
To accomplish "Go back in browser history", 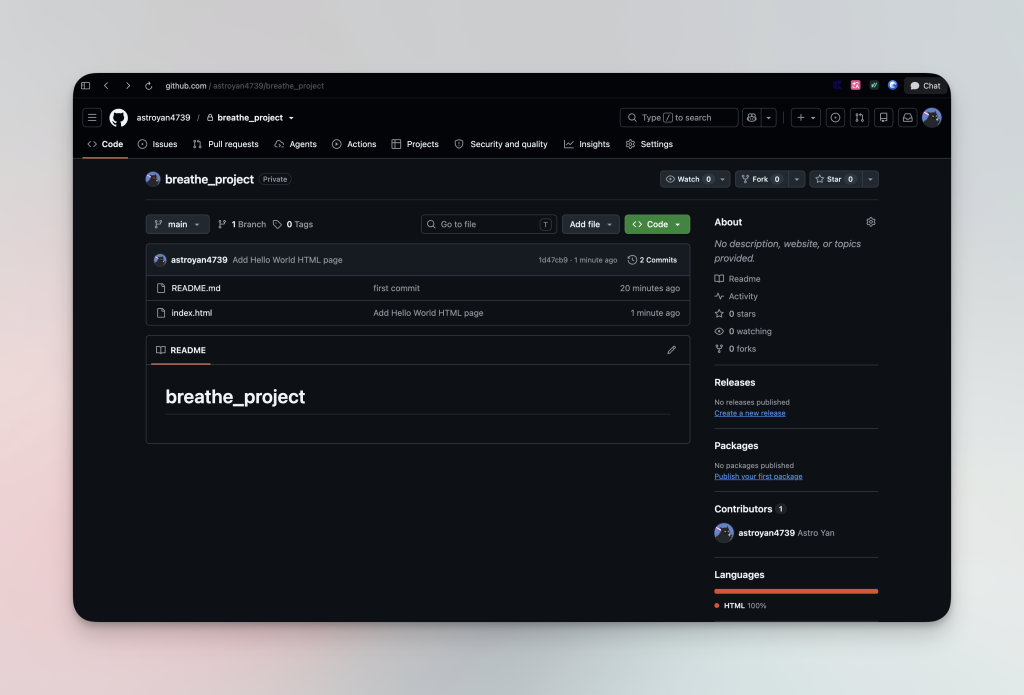I will (x=106, y=86).
